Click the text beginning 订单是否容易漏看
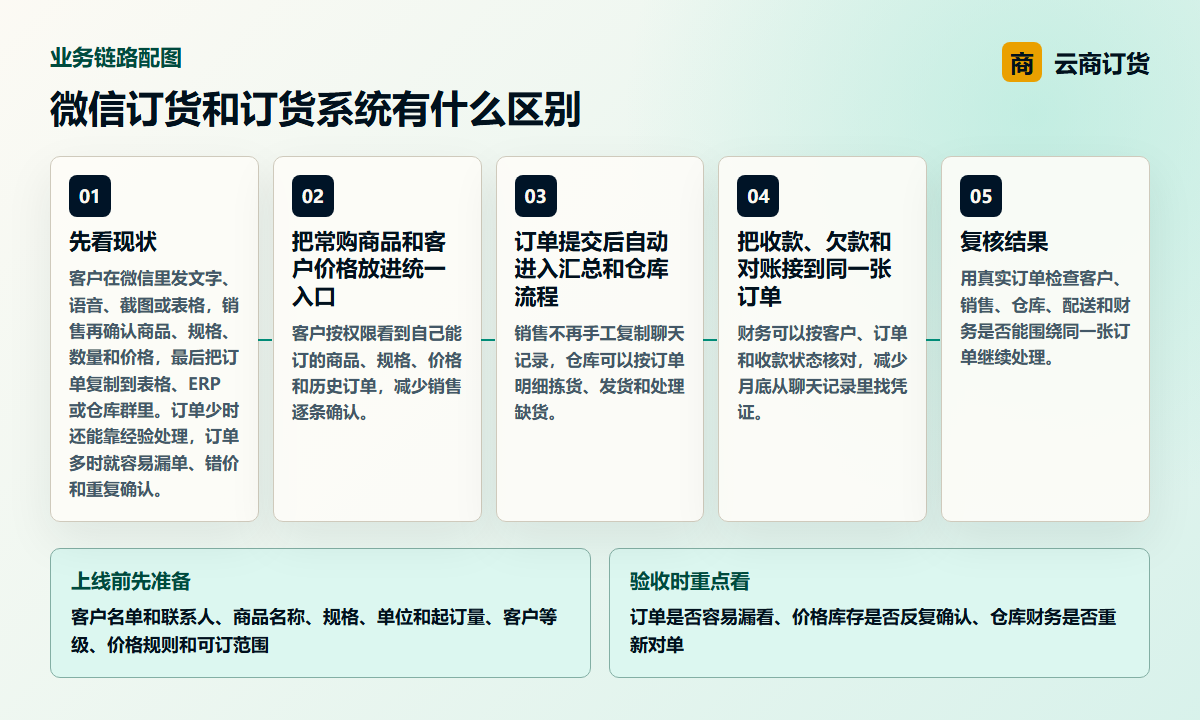 (872, 631)
